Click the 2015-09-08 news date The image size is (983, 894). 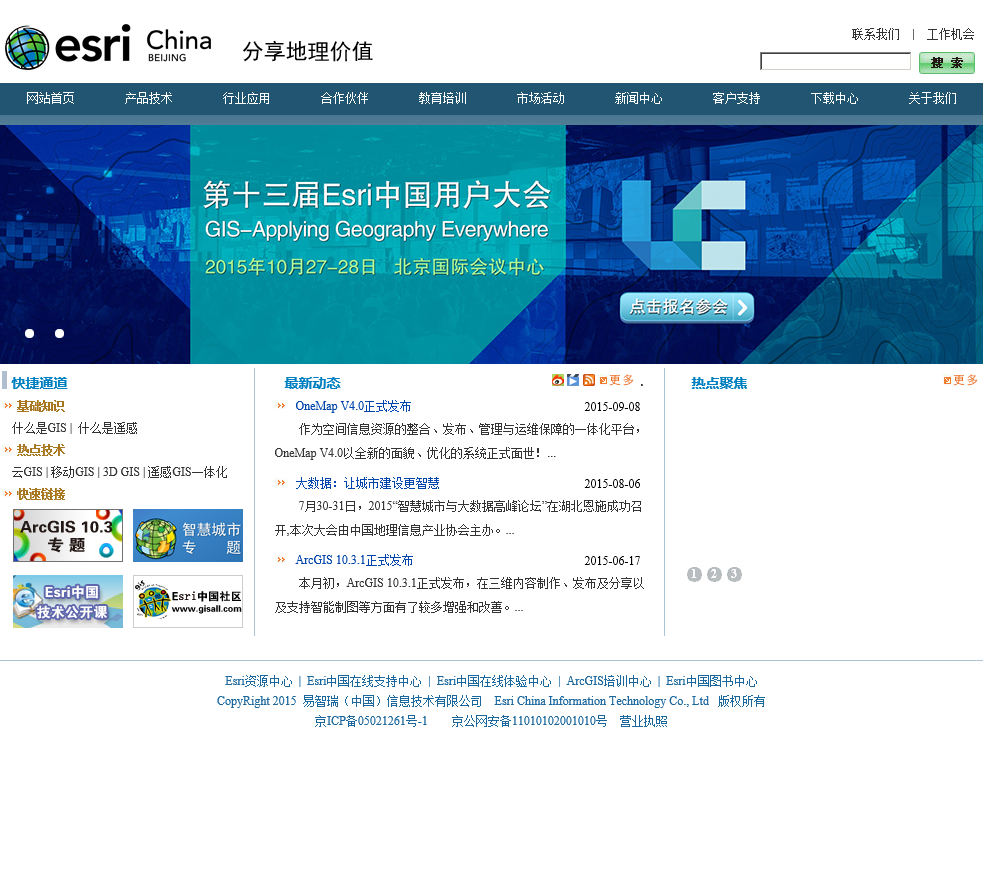pyautogui.click(x=612, y=407)
